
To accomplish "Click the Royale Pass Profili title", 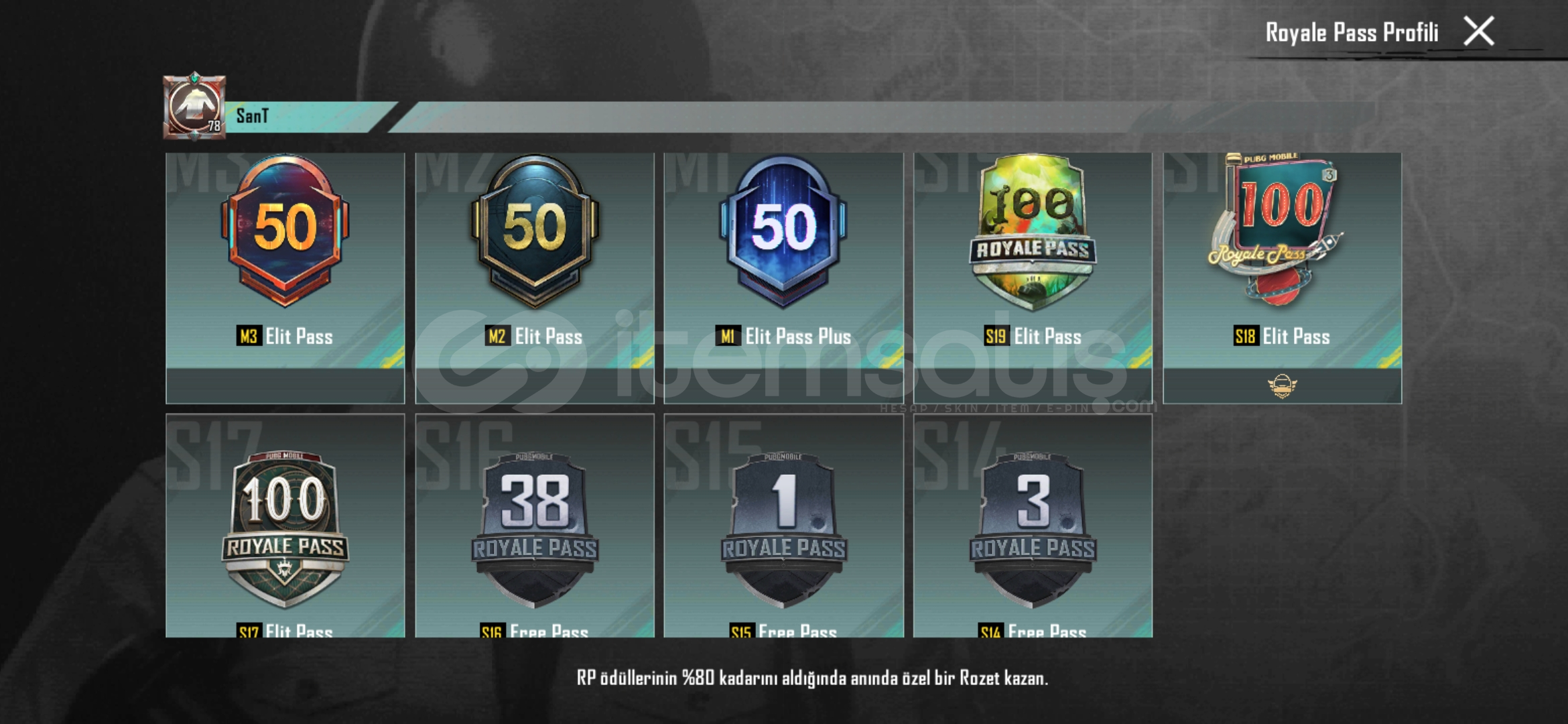I will point(1352,32).
